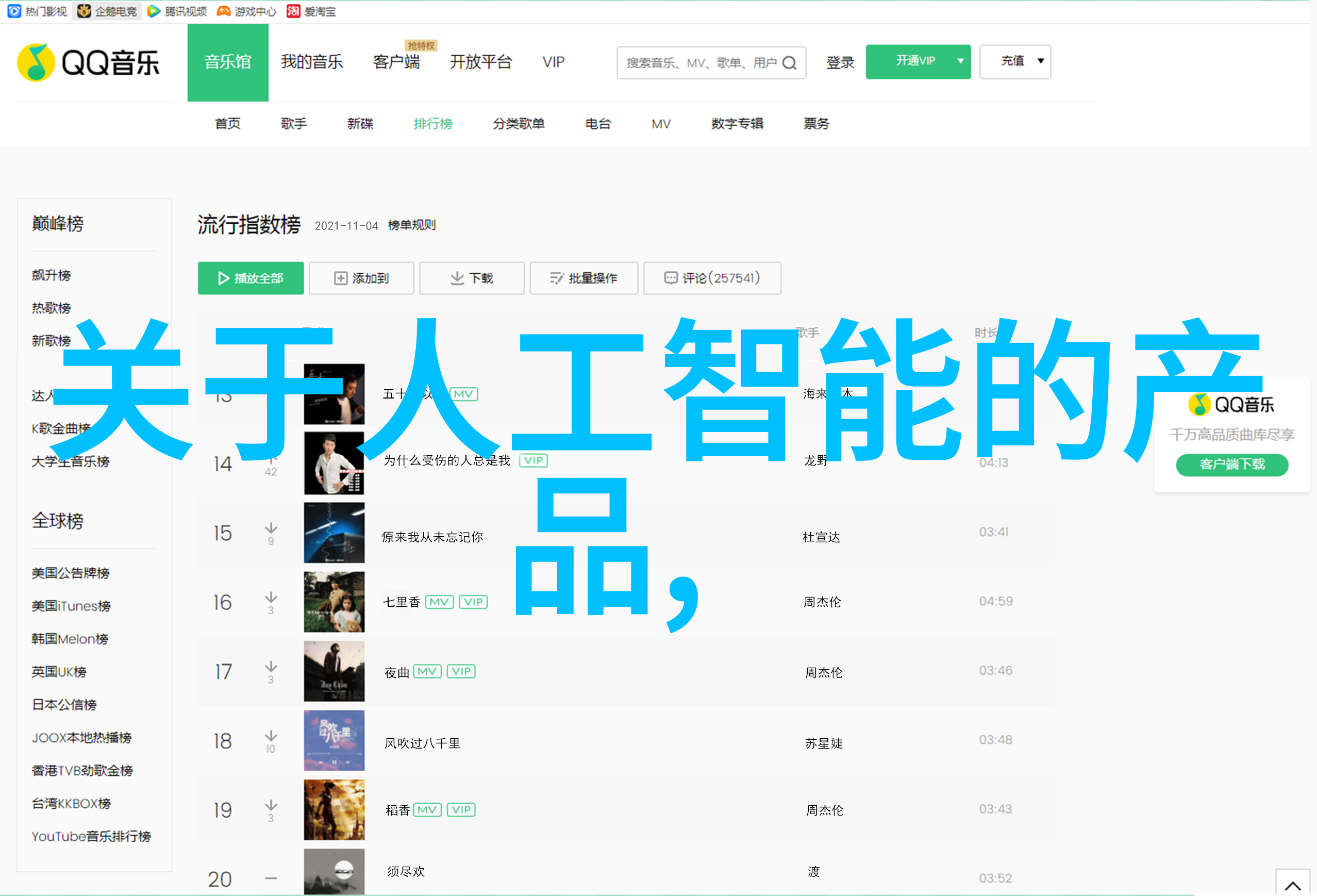Open 香港TVB劲歌金榜 in sidebar
Viewport: 1317px width, 896px height.
82,770
